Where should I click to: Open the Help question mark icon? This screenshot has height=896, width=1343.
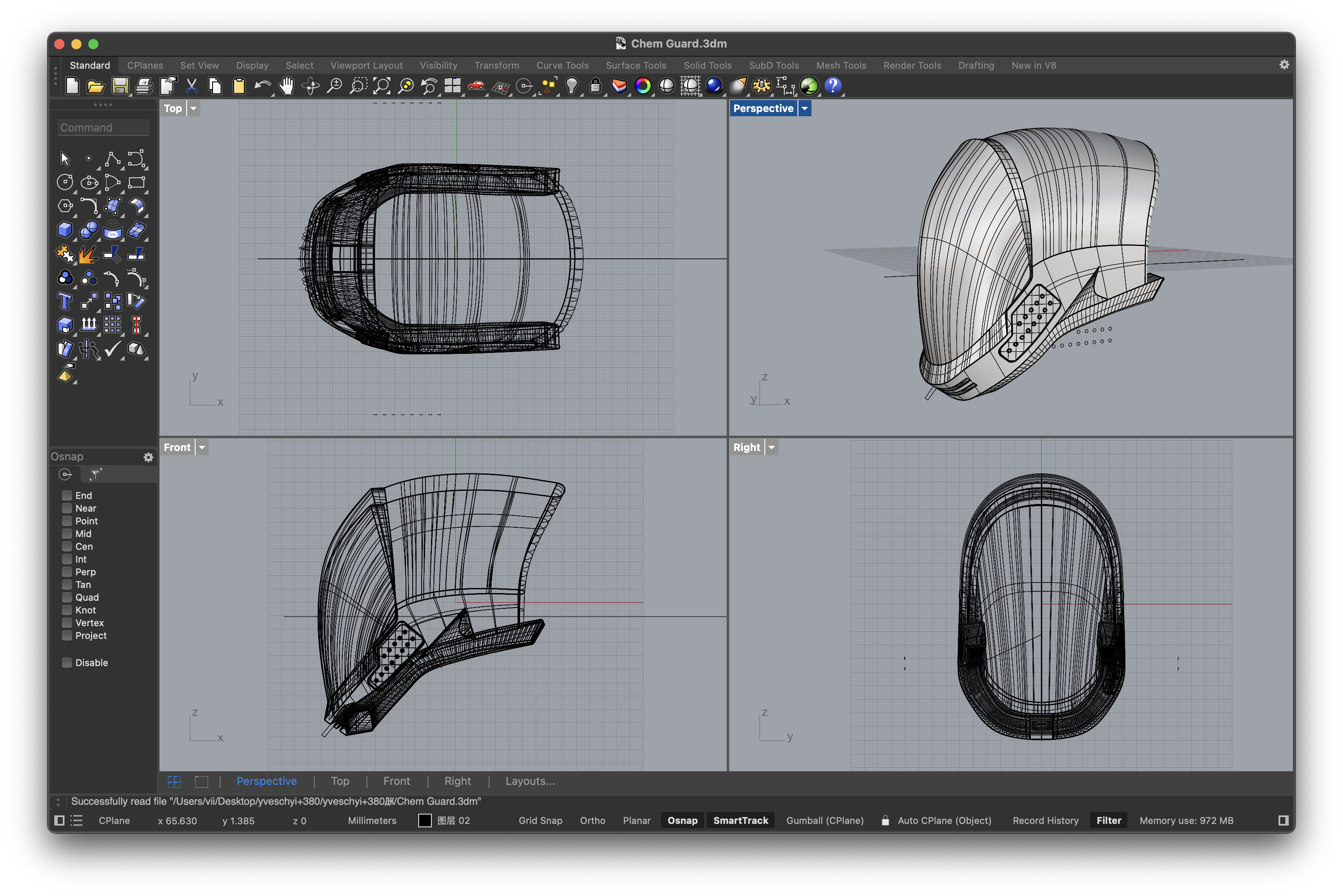coord(833,86)
